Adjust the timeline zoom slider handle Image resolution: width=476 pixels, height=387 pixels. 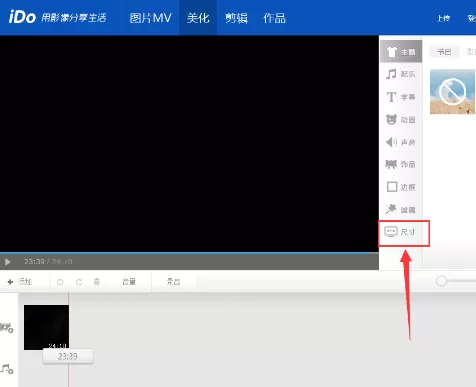441,281
